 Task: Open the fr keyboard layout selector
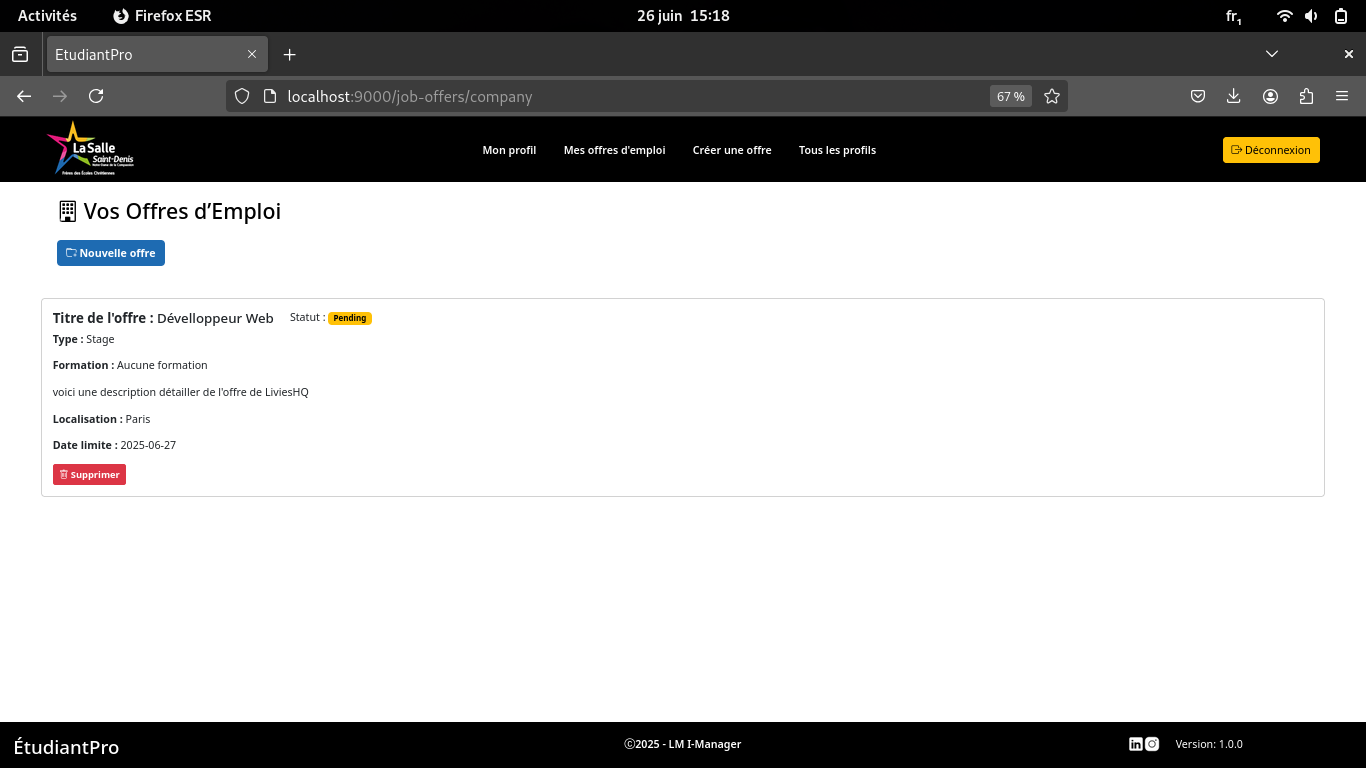tap(1233, 16)
